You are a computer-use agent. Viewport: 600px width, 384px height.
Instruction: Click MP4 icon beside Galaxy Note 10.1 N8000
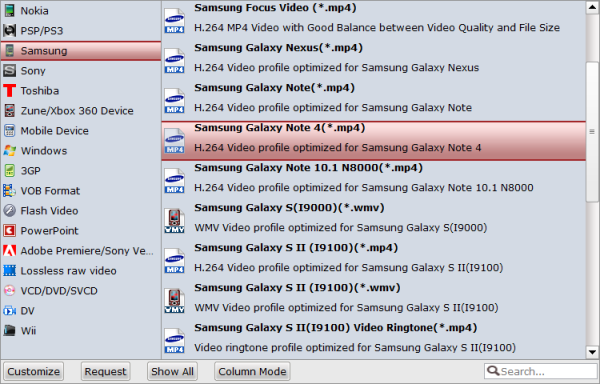tap(174, 181)
